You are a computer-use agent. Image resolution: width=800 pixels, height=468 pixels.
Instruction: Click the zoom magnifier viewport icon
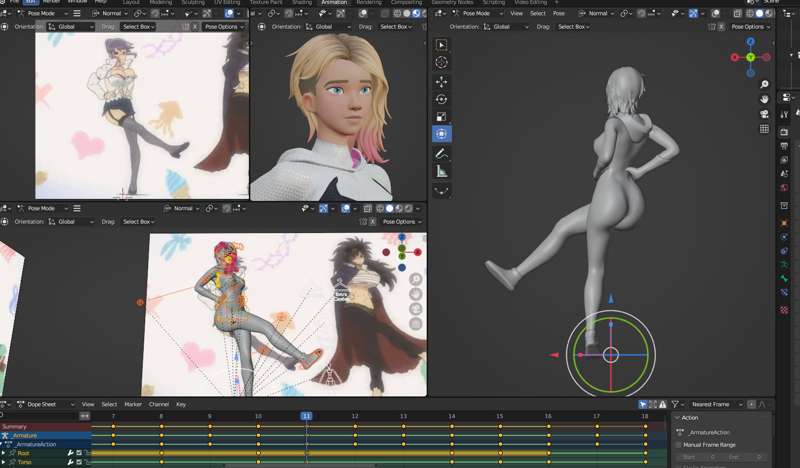click(764, 84)
